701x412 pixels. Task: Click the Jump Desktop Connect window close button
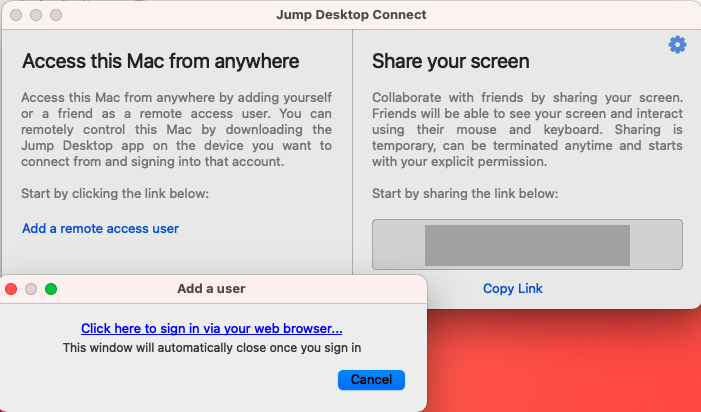click(x=15, y=15)
